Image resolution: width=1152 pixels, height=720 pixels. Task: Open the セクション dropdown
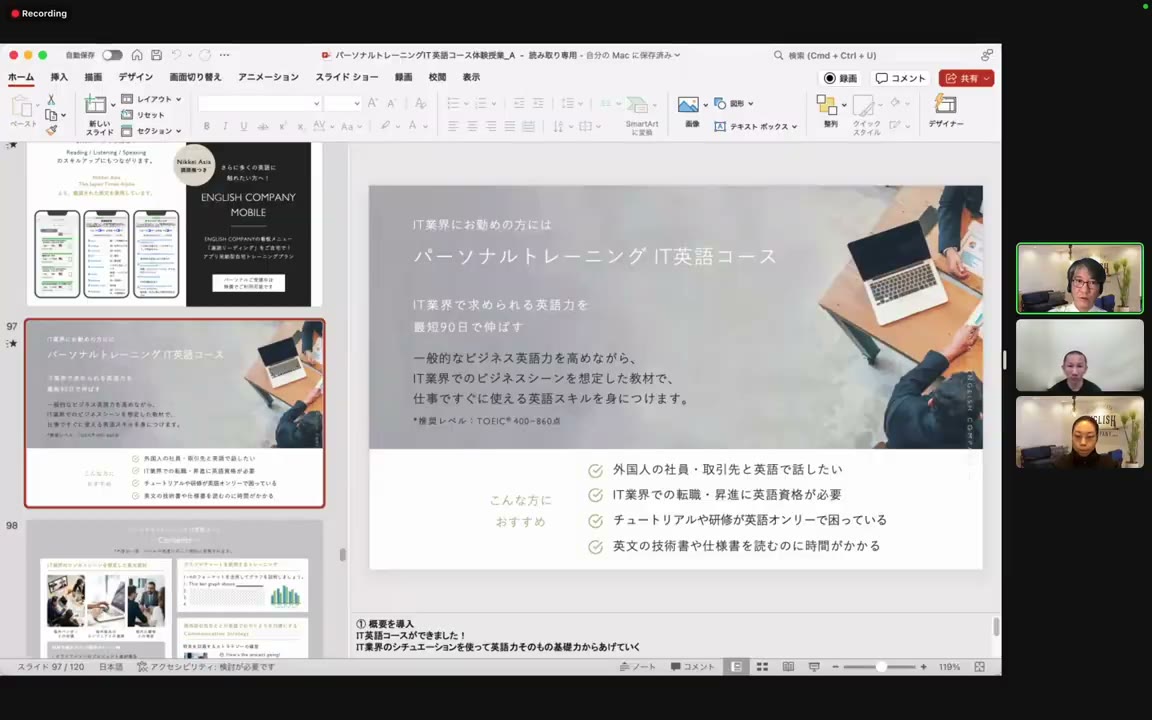point(151,132)
